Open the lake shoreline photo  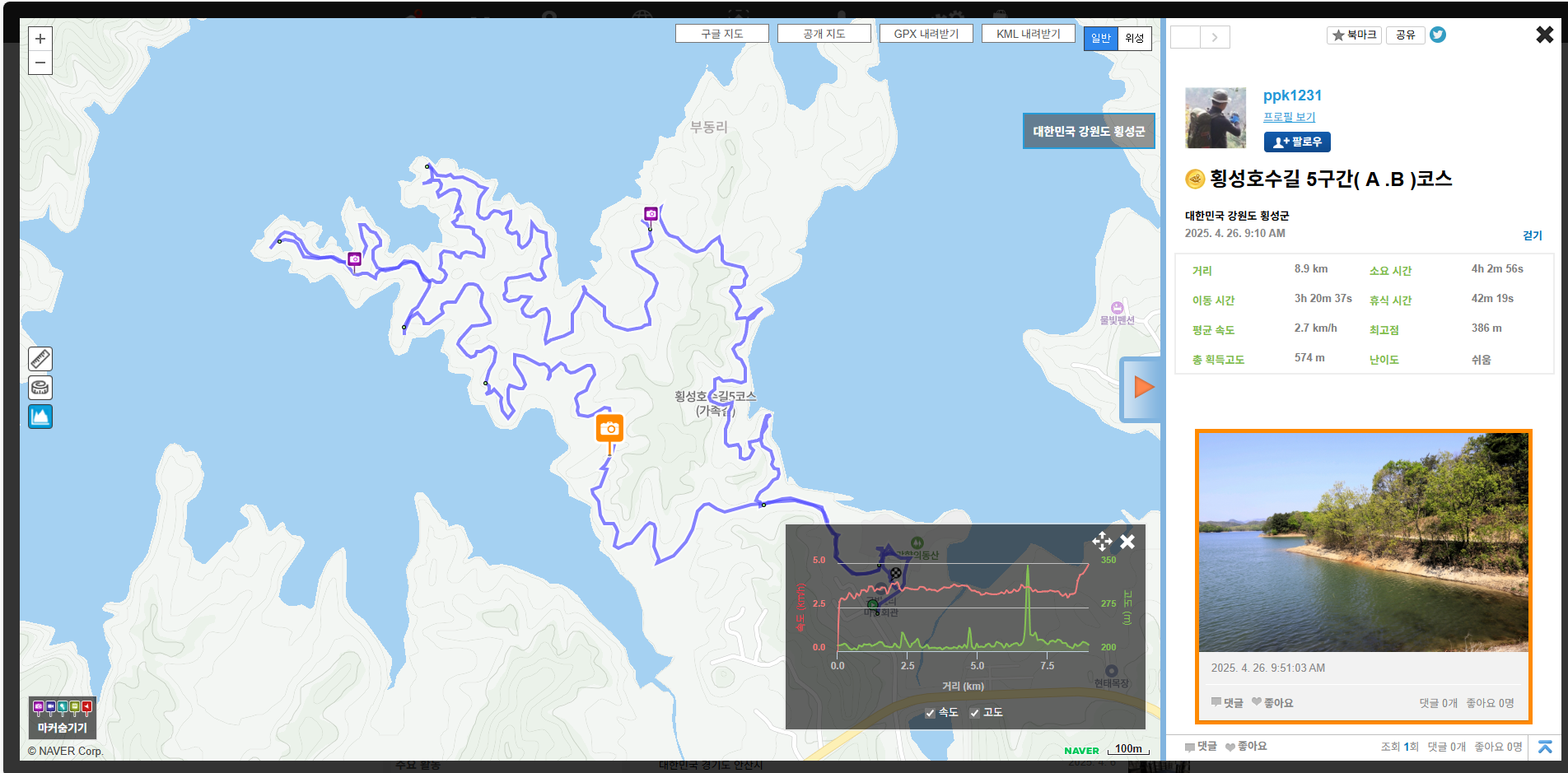[1364, 542]
